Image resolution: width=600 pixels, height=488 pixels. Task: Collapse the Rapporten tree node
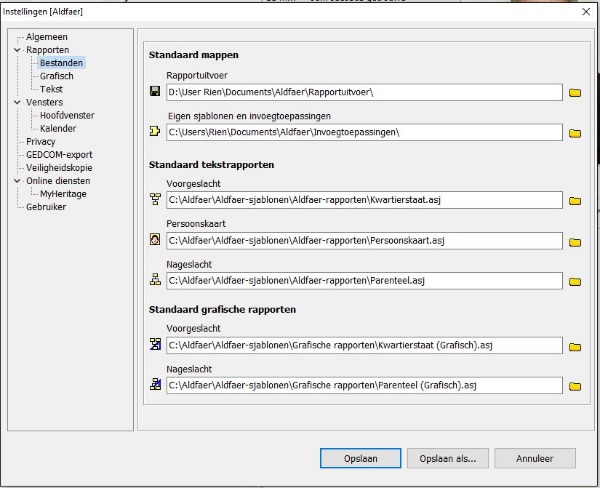tap(17, 50)
